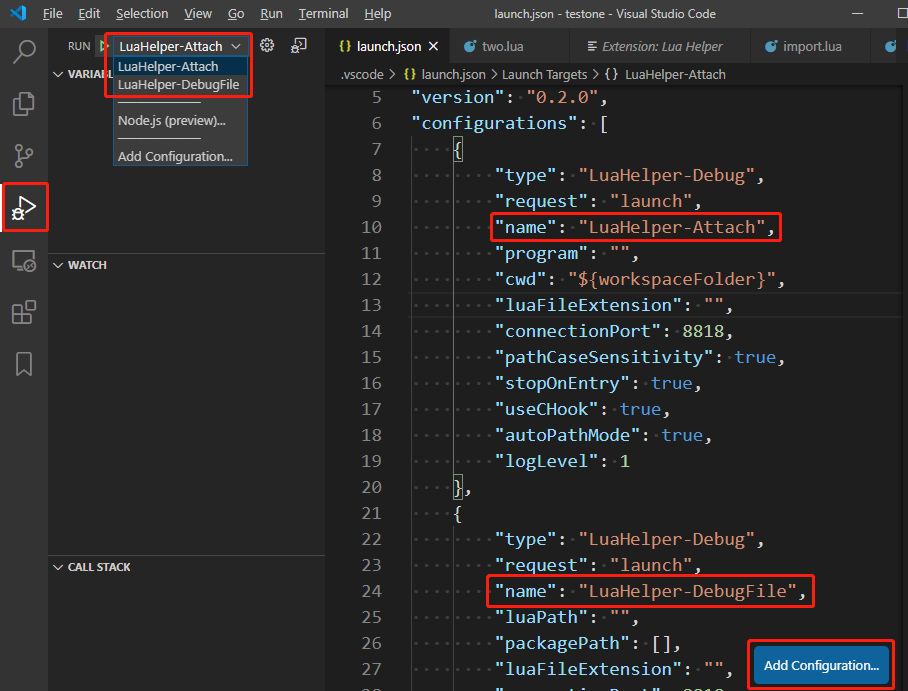The width and height of the screenshot is (908, 691).
Task: Open the Go menu
Action: pyautogui.click(x=236, y=13)
